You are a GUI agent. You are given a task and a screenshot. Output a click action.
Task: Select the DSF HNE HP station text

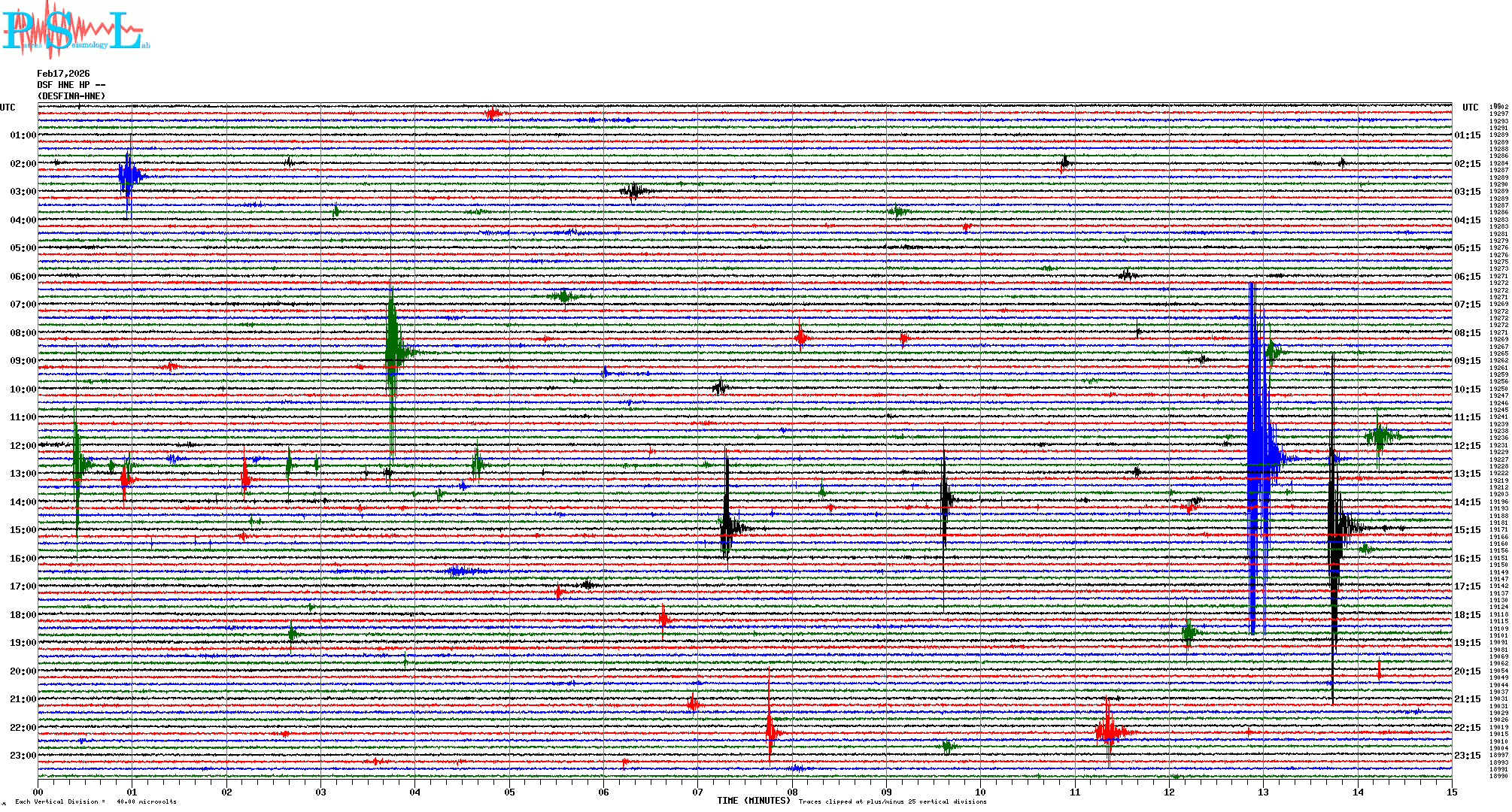point(71,85)
